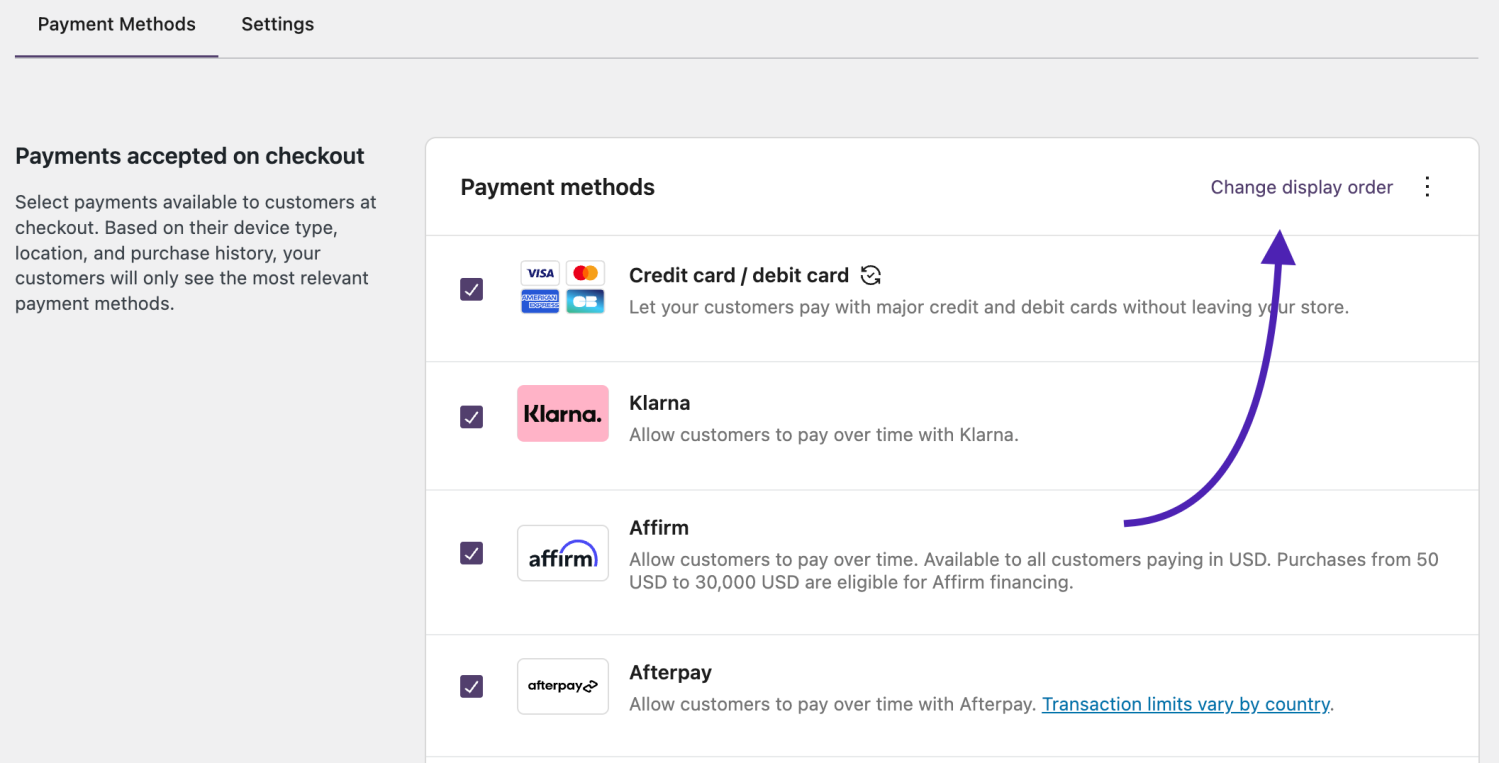Uncheck the Credit card / debit card payment method
Viewport: 1499px width, 763px height.
pyautogui.click(x=471, y=289)
